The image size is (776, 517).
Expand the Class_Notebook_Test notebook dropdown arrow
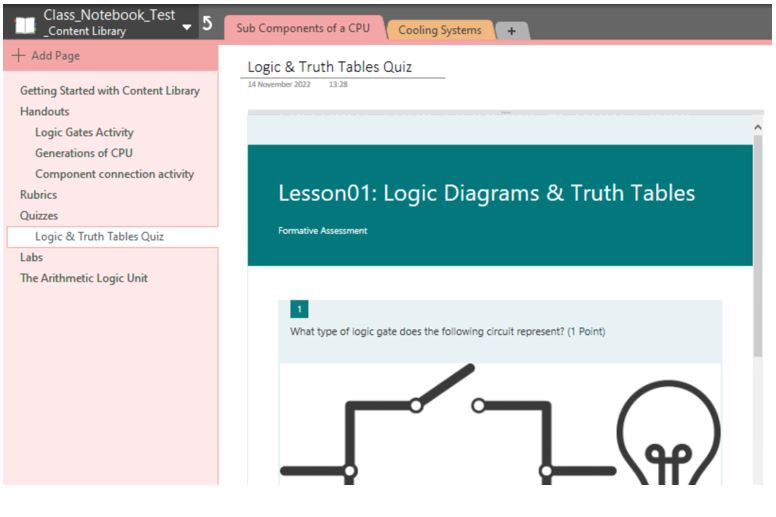tap(187, 27)
